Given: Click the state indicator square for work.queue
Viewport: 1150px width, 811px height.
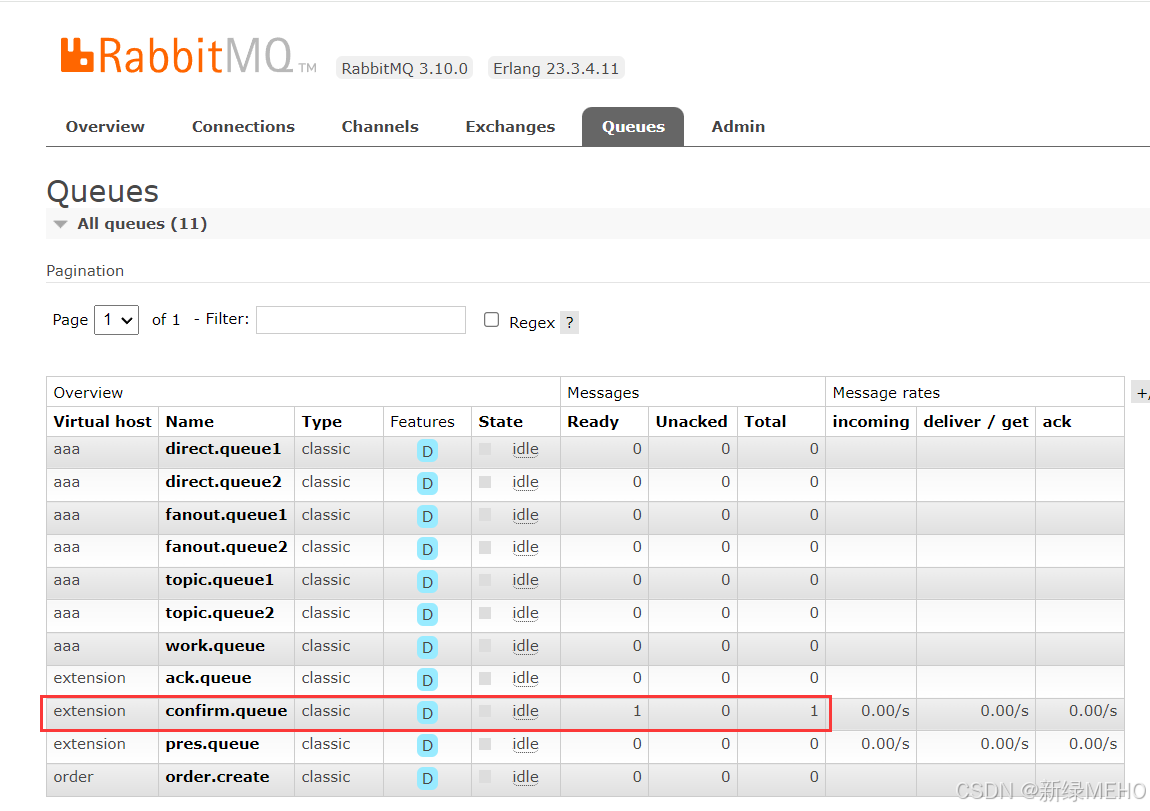Looking at the screenshot, I should point(485,646).
